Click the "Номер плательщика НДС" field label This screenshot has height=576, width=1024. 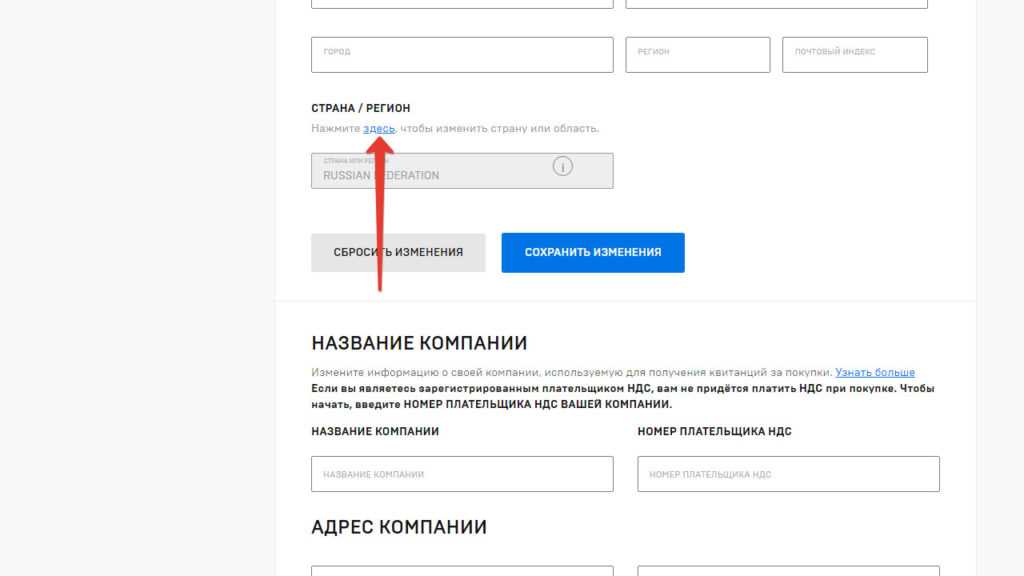click(x=714, y=431)
